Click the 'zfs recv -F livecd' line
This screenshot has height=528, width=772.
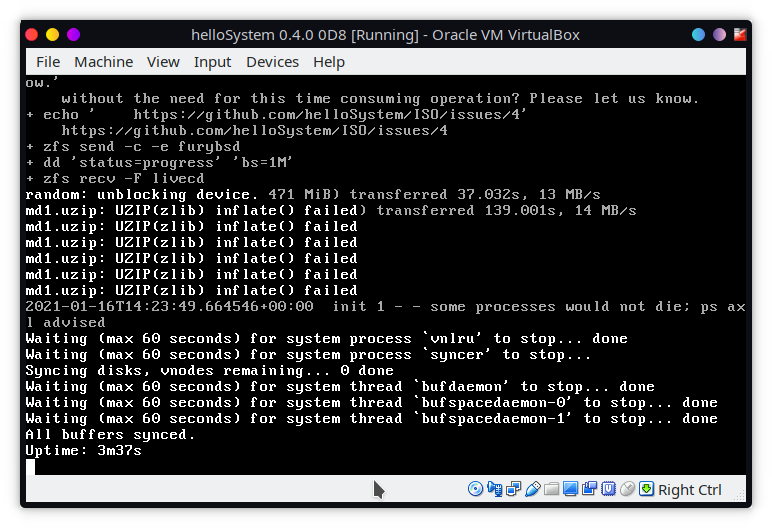tap(115, 178)
